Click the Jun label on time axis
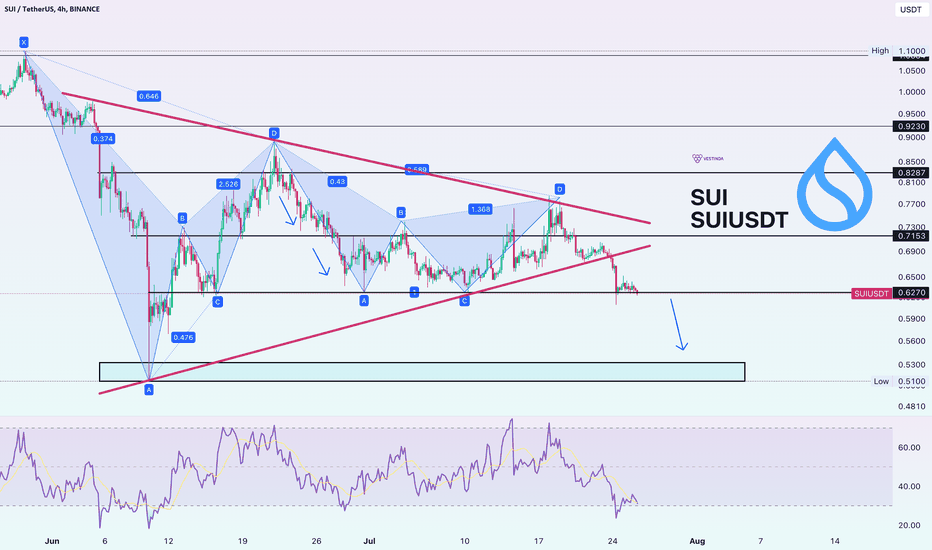The image size is (932, 550). [x=52, y=540]
